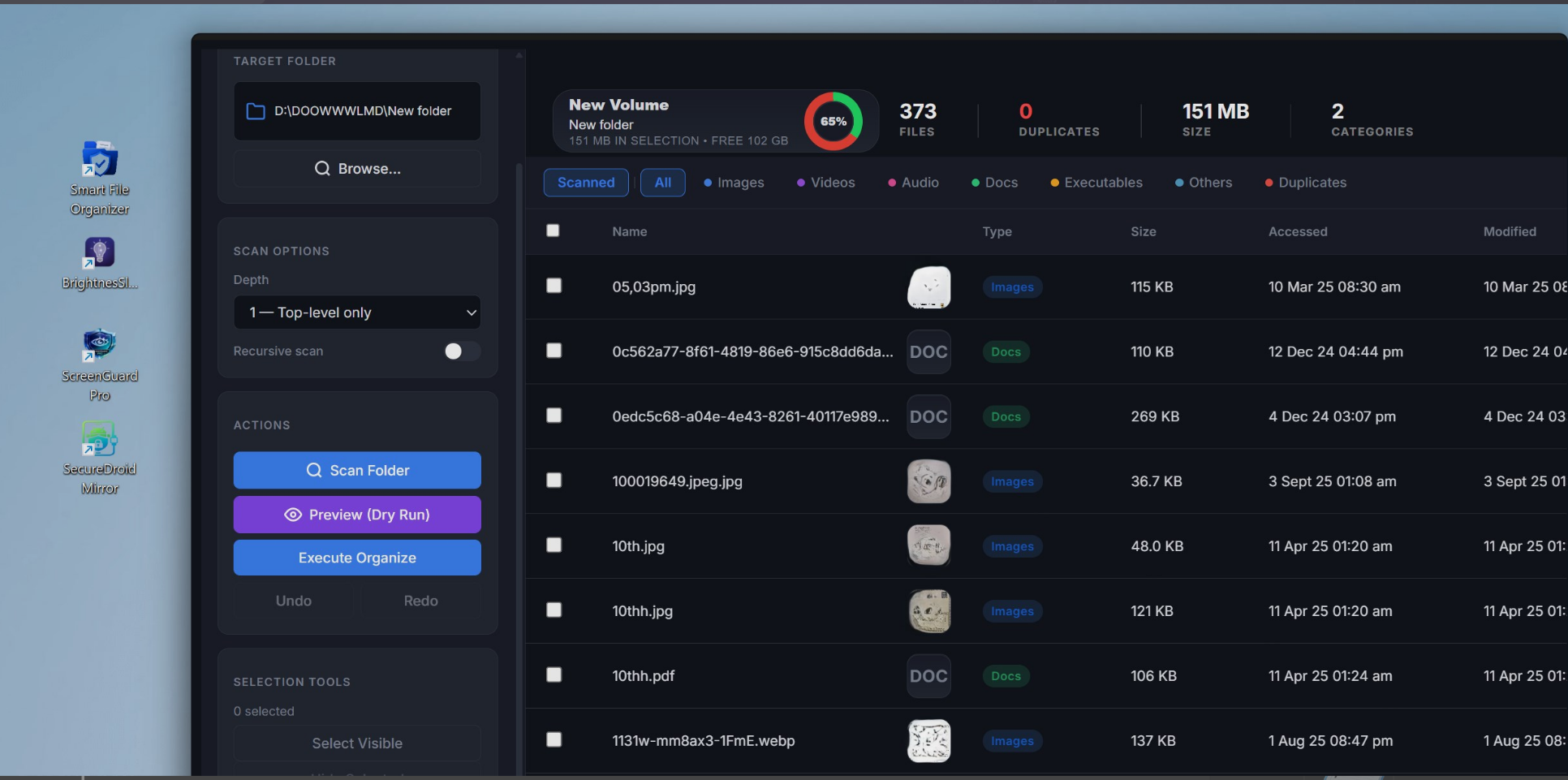Click Docs tag on 10thh.pdf row

(1006, 676)
